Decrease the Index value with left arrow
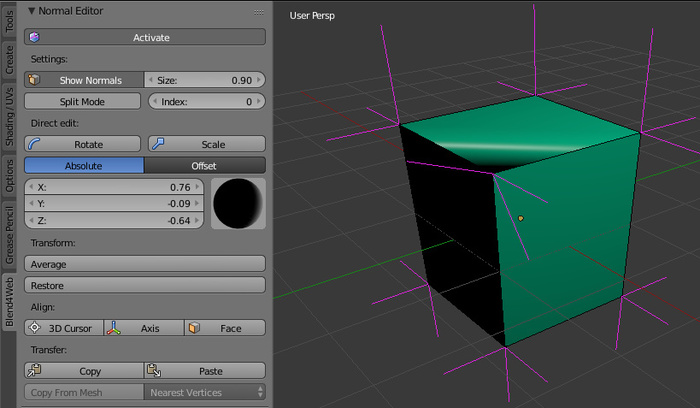This screenshot has width=700, height=408. [x=153, y=101]
